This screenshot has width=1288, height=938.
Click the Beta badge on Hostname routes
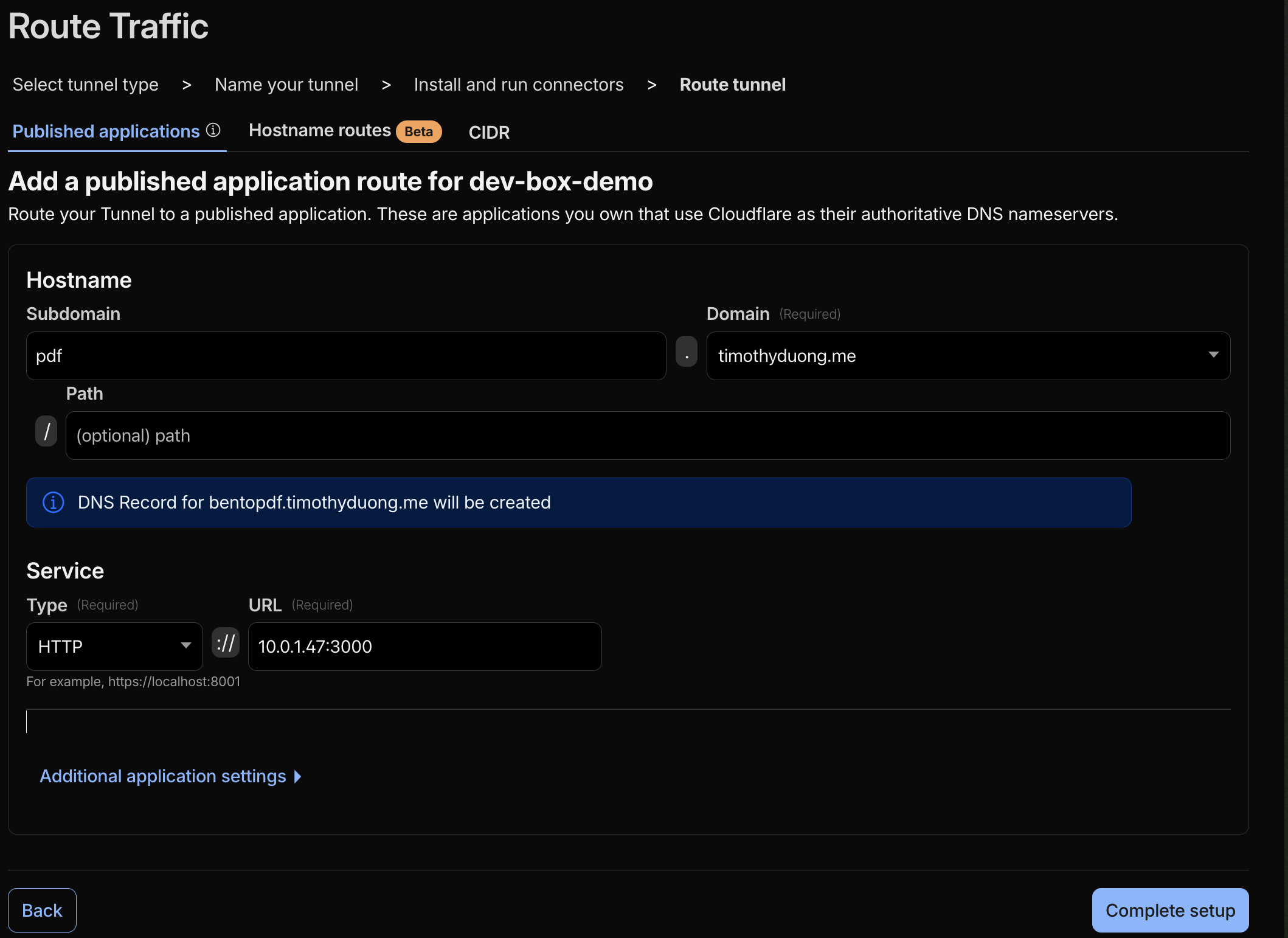[418, 131]
